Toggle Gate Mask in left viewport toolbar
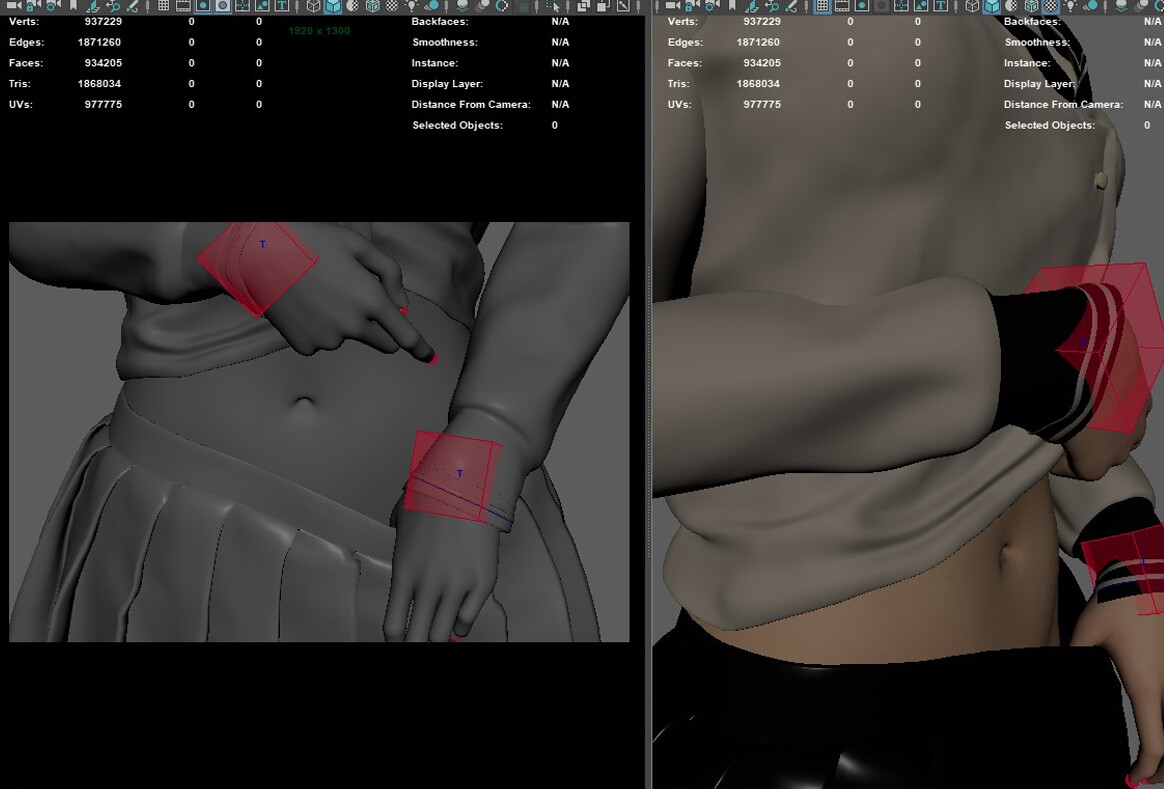The width and height of the screenshot is (1164, 789). 223,6
